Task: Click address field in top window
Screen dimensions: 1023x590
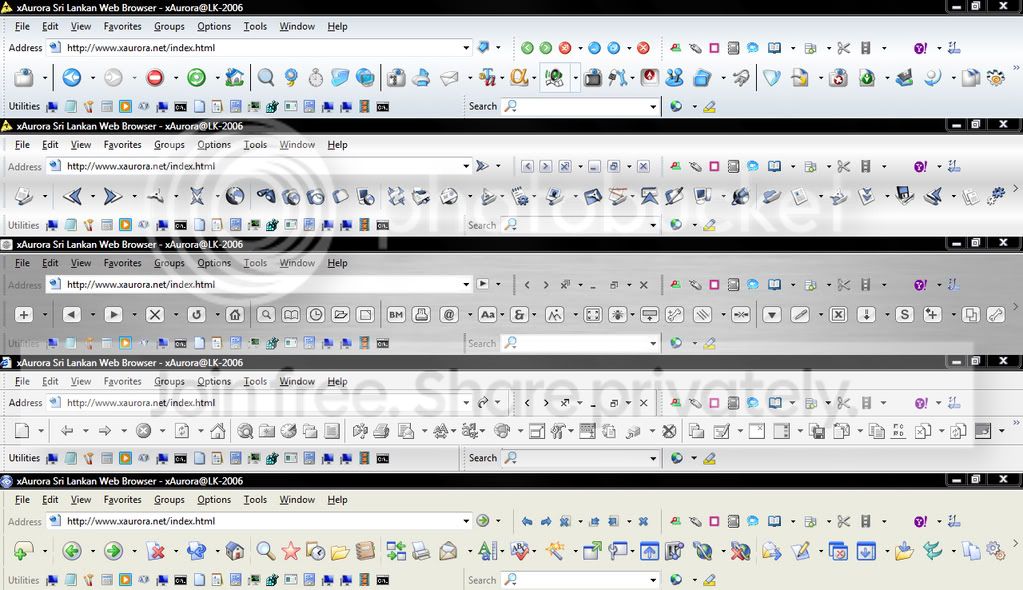Action: (258, 48)
